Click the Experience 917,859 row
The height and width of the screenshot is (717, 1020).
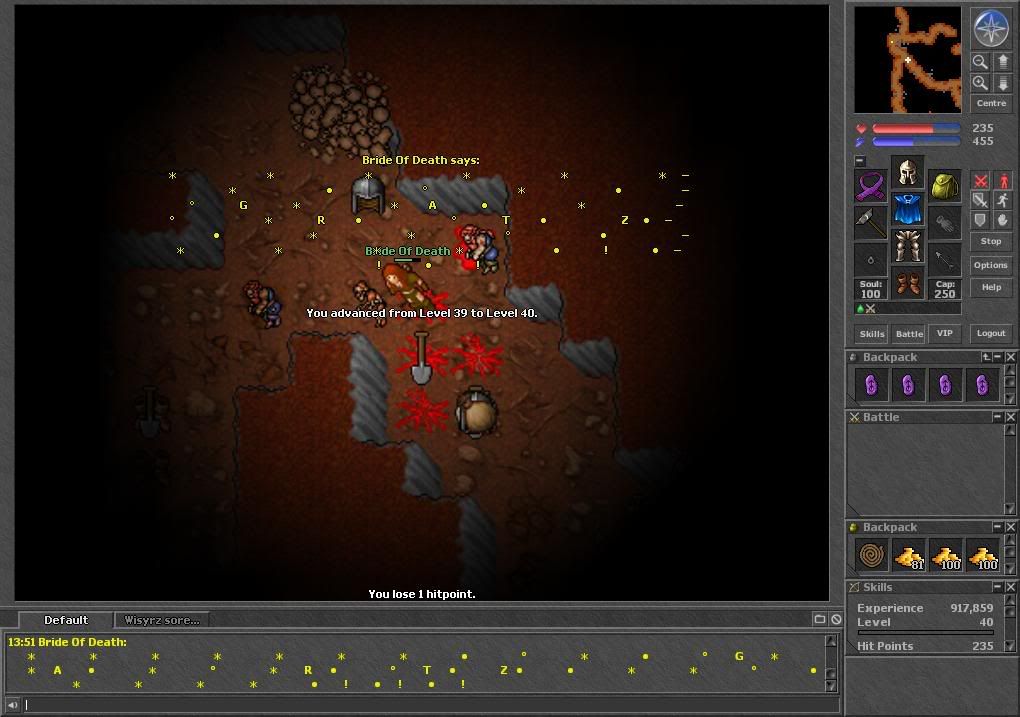pyautogui.click(x=925, y=608)
